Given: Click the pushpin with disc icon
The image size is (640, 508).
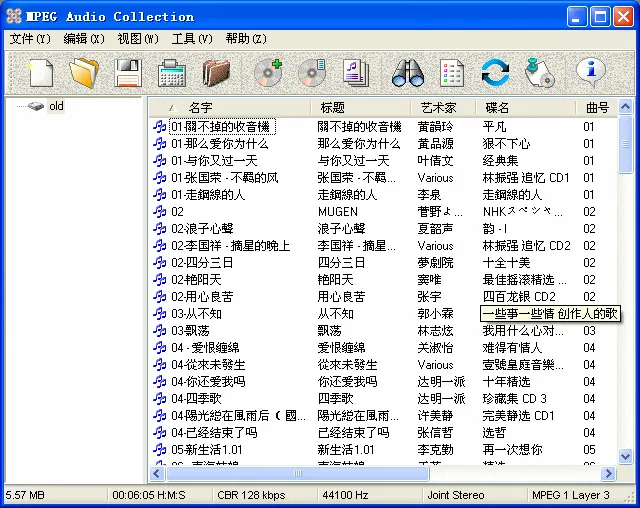Looking at the screenshot, I should tap(539, 73).
